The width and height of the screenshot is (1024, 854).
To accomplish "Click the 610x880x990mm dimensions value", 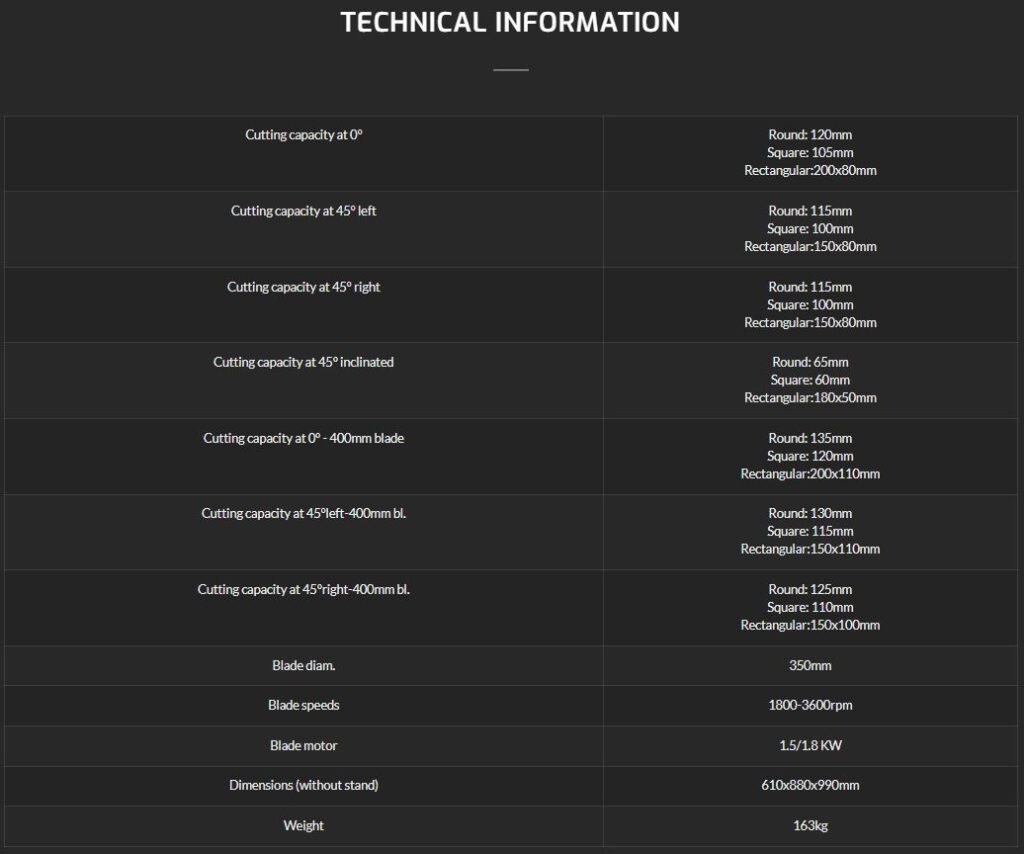I will (810, 785).
